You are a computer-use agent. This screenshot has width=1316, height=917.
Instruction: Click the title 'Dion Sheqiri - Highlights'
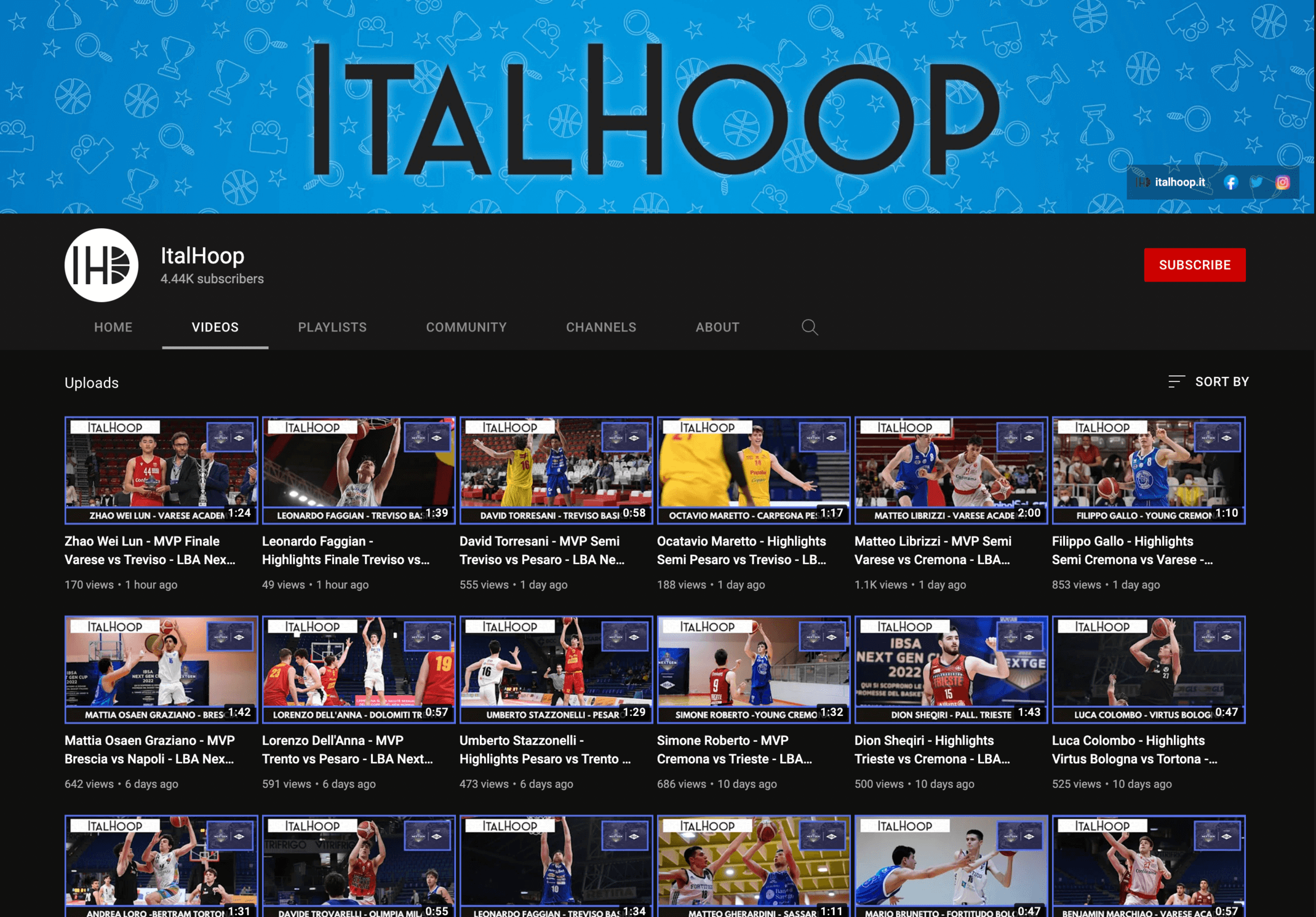pos(932,750)
